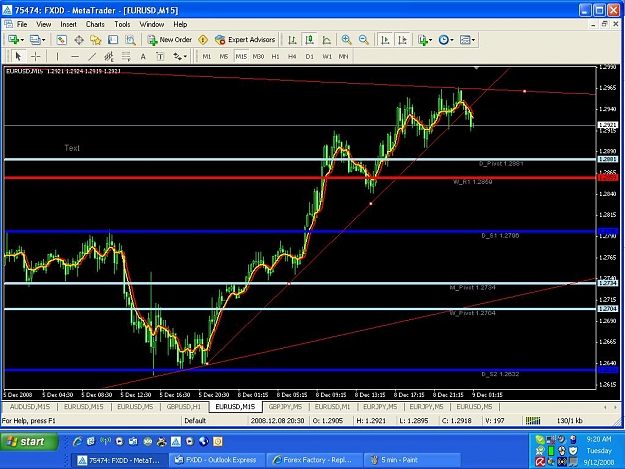Image resolution: width=625 pixels, height=469 pixels.
Task: Select the arrow cursor tool
Action: (x=18, y=57)
